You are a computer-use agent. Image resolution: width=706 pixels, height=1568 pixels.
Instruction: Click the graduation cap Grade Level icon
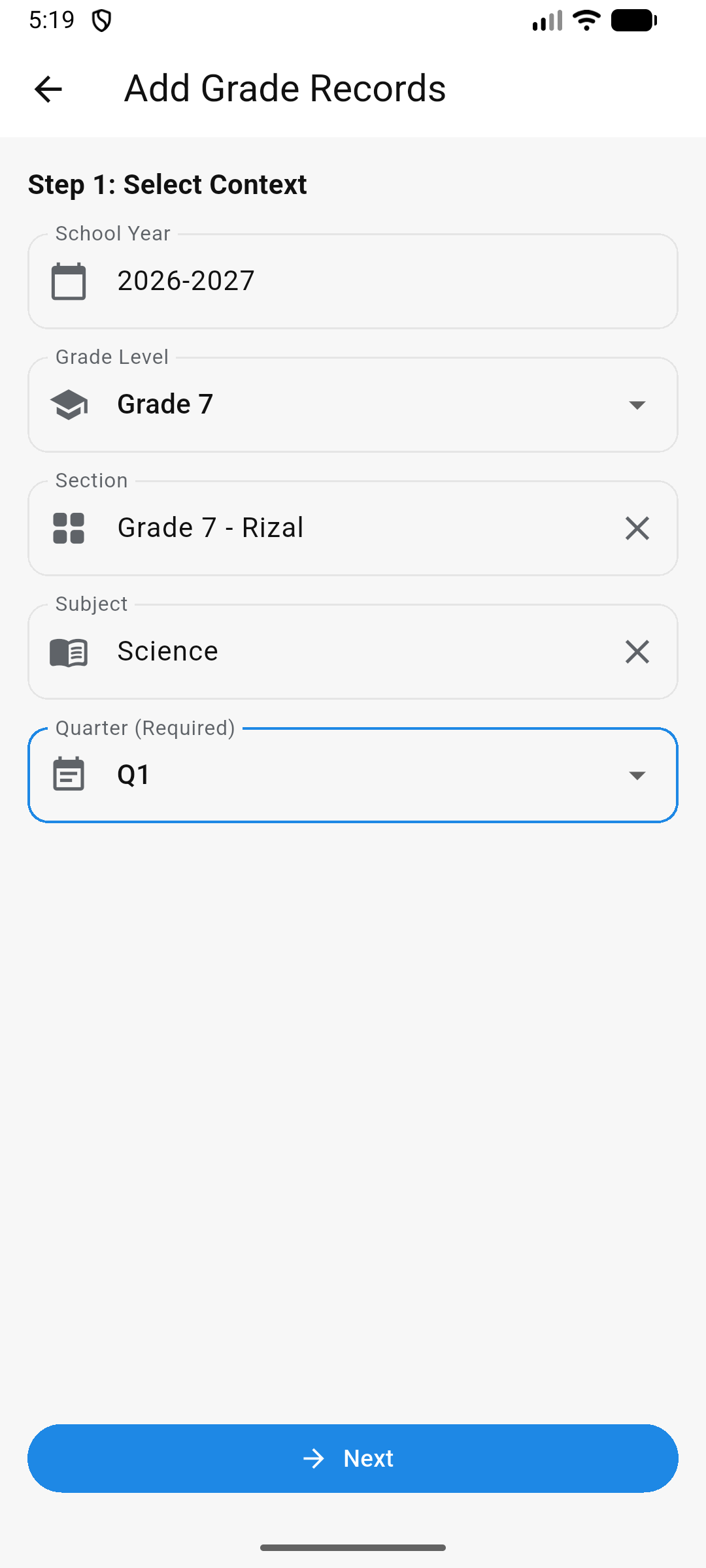point(69,404)
